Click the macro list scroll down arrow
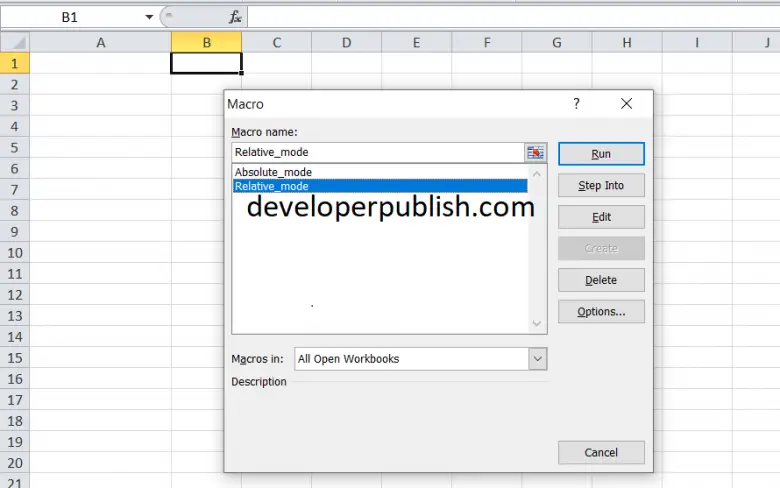780x488 pixels. 538,323
